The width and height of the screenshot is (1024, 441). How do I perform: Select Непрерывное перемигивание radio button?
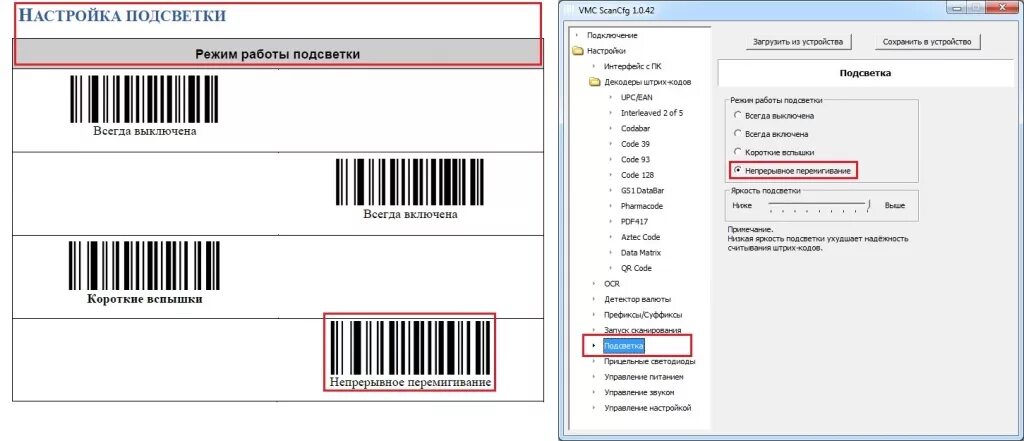pyautogui.click(x=738, y=171)
